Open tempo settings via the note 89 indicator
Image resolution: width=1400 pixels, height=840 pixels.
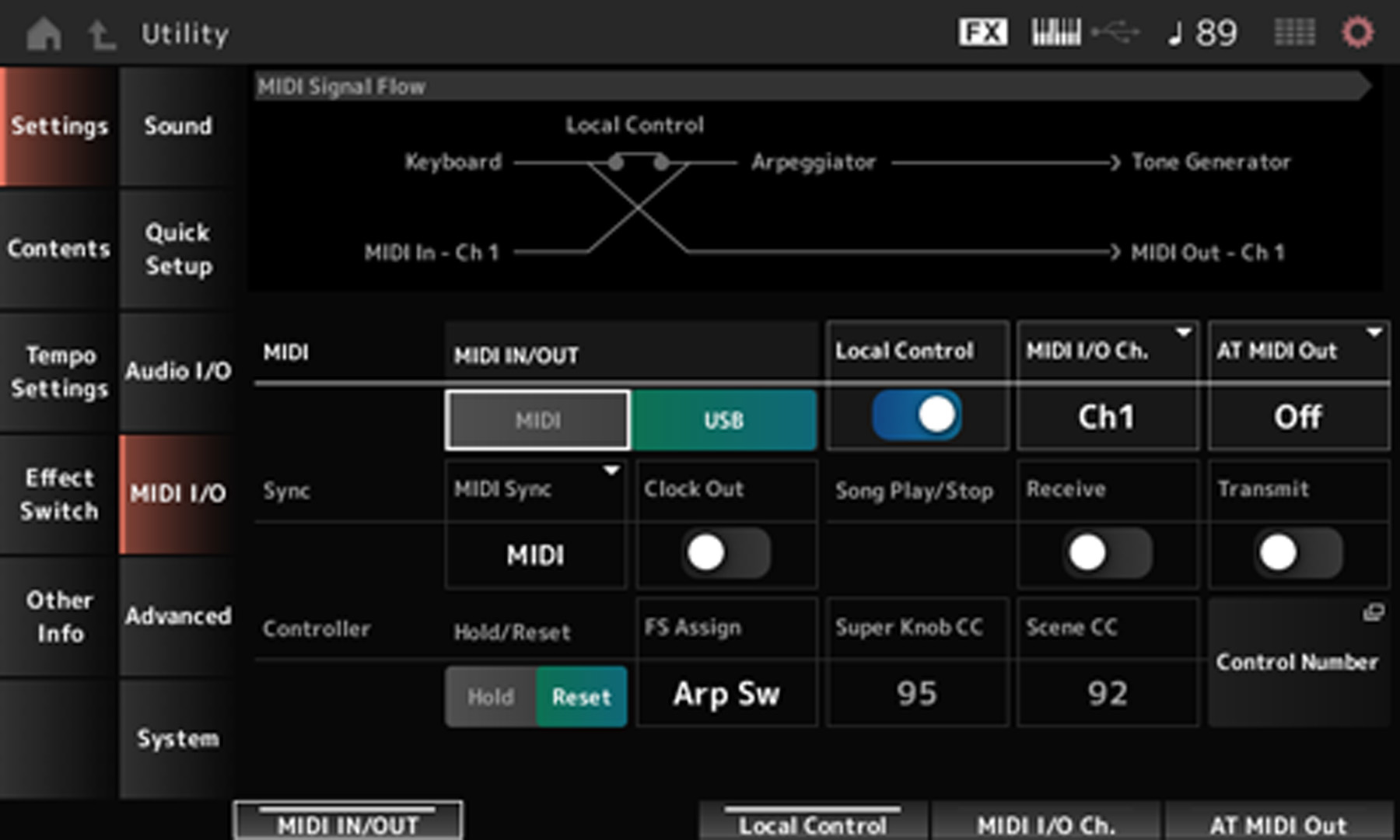(x=1202, y=33)
